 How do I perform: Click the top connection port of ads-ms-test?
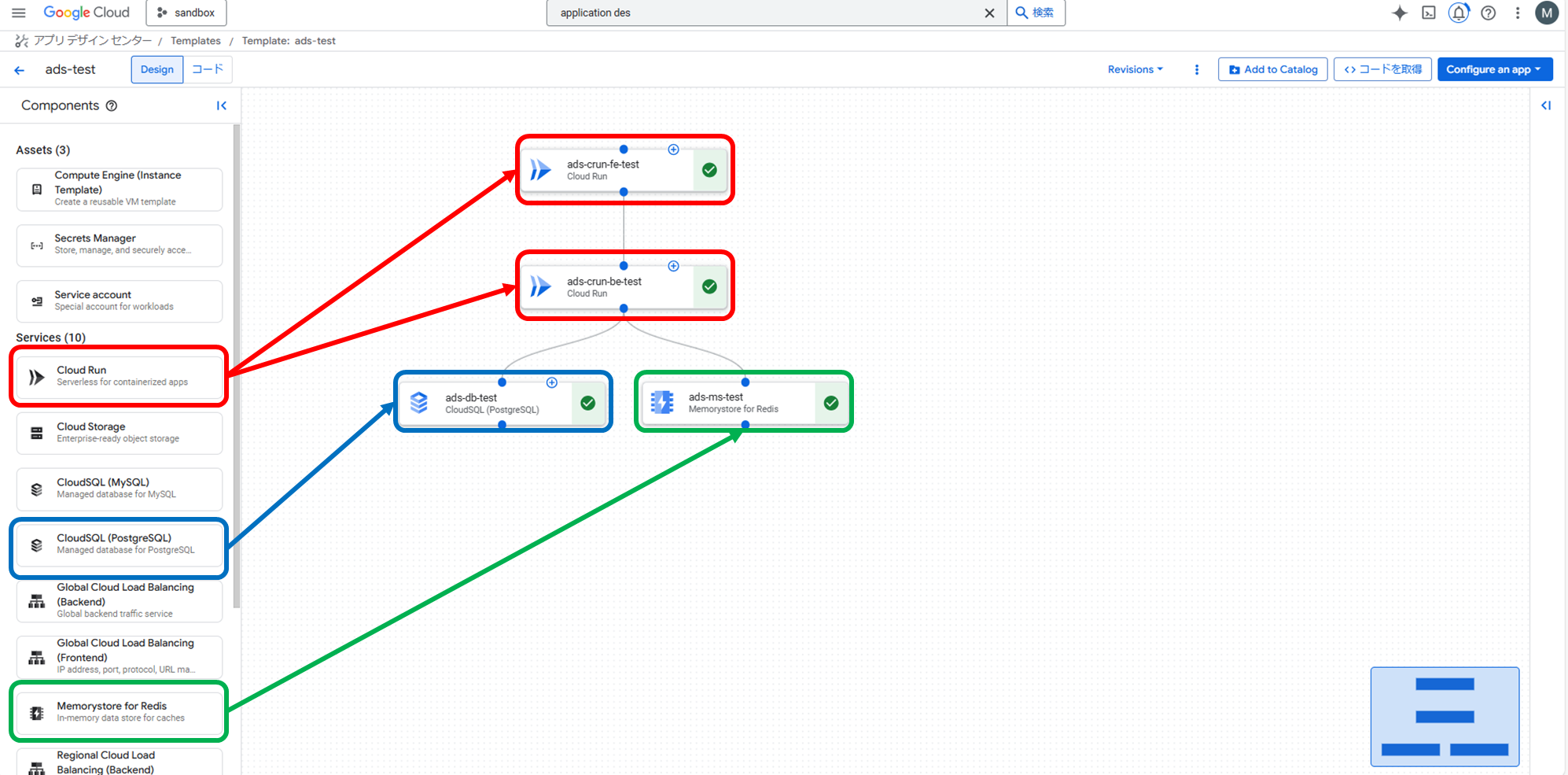(745, 382)
